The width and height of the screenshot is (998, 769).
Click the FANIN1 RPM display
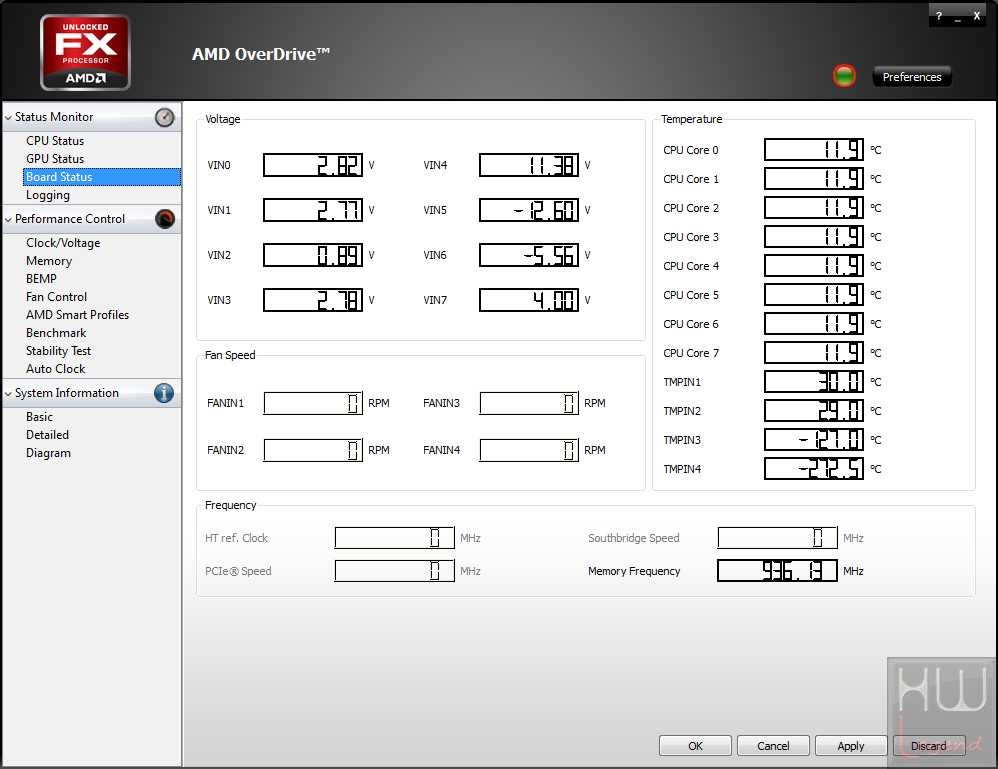[313, 403]
